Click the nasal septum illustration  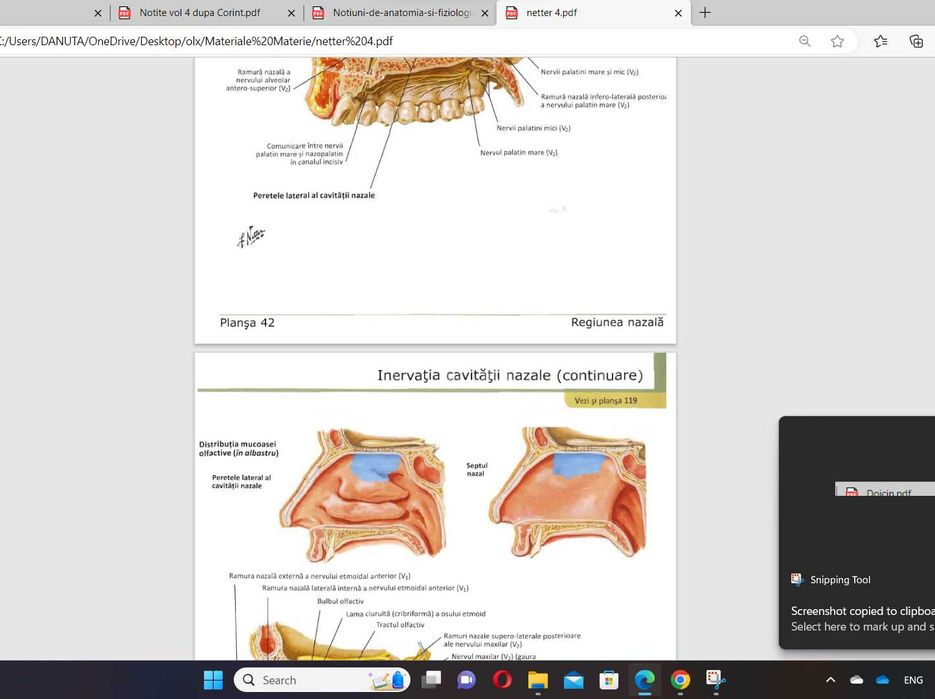click(568, 494)
